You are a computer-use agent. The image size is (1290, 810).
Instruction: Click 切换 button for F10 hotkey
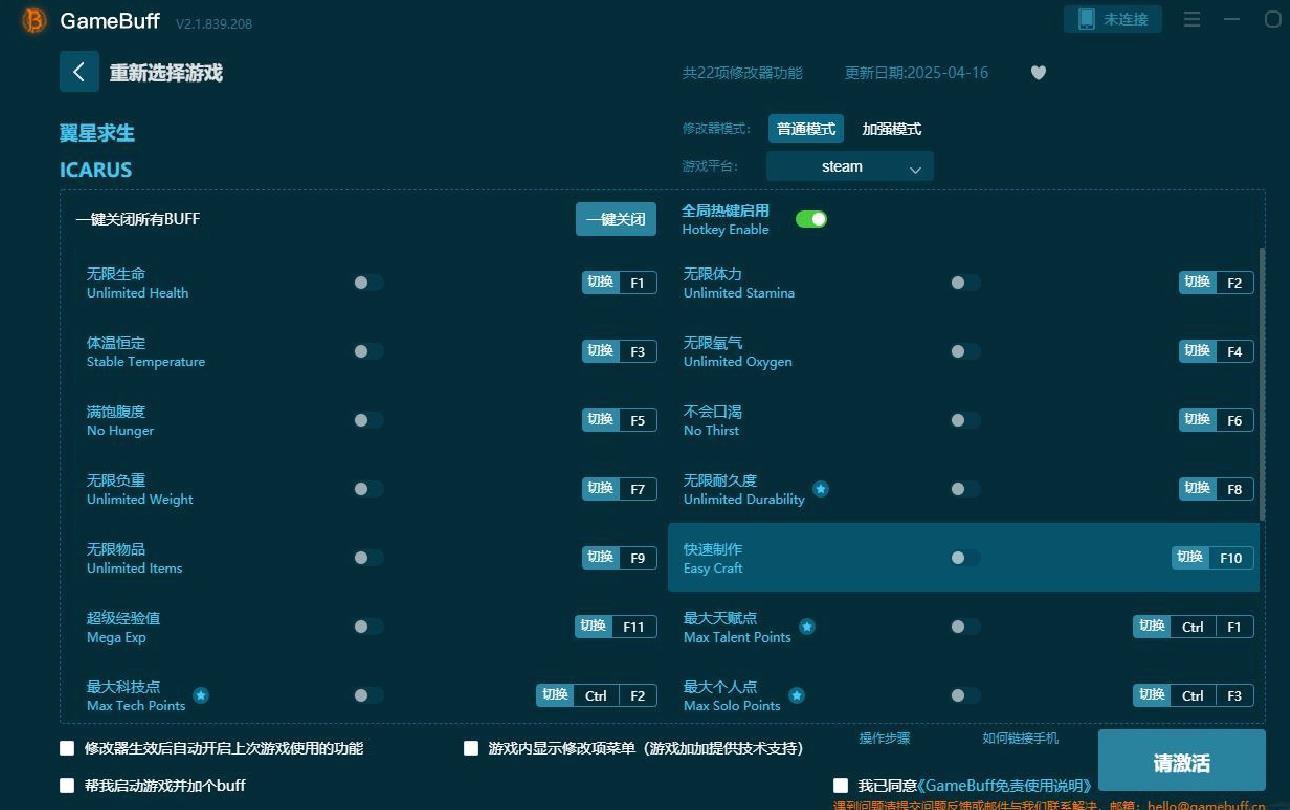[x=1190, y=557]
